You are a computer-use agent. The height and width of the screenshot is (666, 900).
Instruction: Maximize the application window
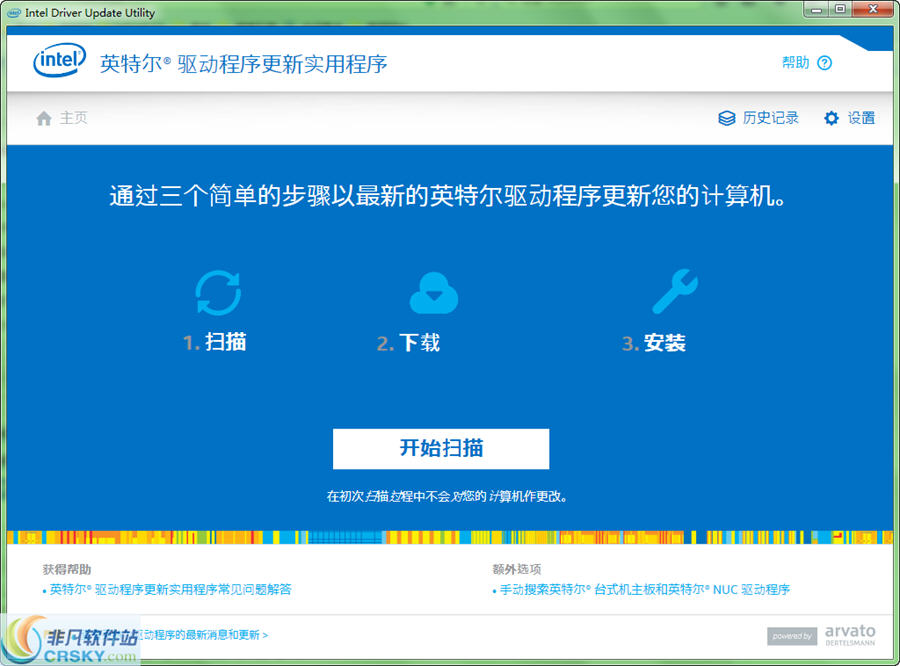[x=838, y=8]
